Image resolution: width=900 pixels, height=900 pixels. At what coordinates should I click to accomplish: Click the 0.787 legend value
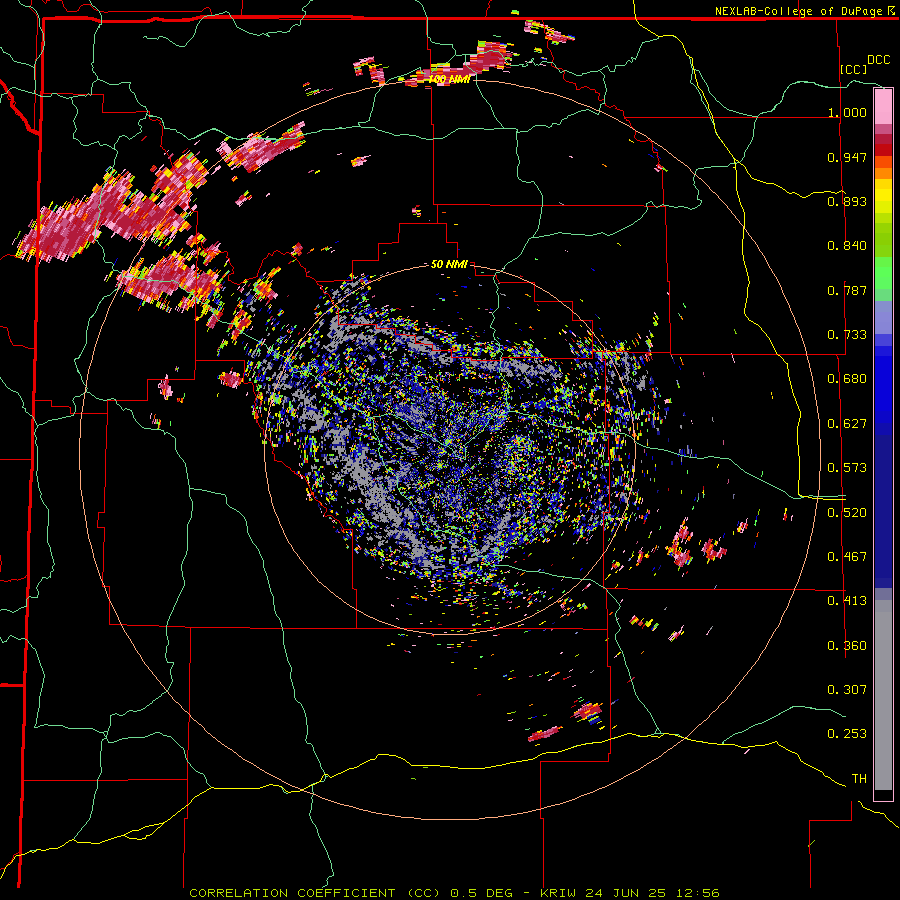(847, 290)
